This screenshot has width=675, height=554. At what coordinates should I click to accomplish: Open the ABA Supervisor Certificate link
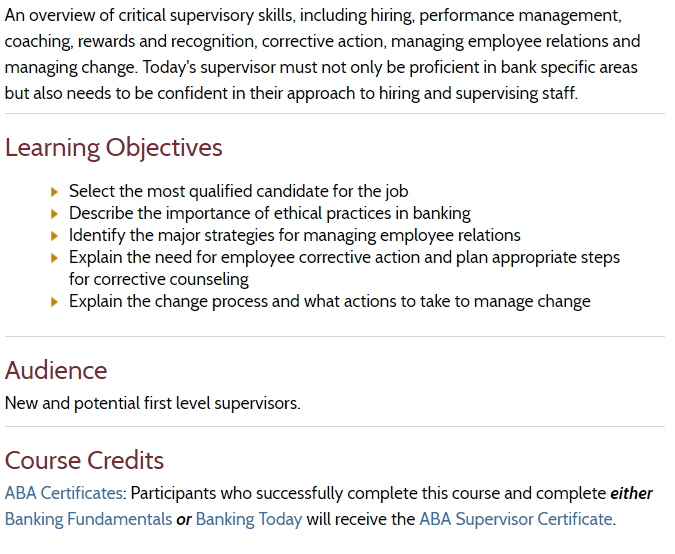516,519
